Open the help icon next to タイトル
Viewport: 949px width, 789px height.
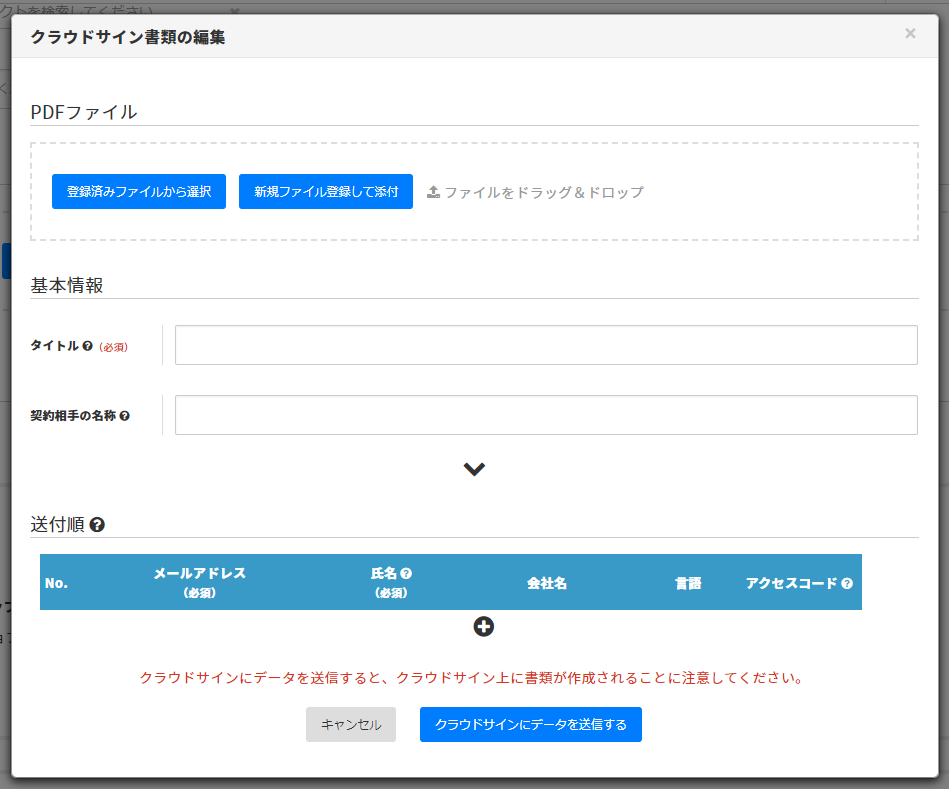(88, 346)
